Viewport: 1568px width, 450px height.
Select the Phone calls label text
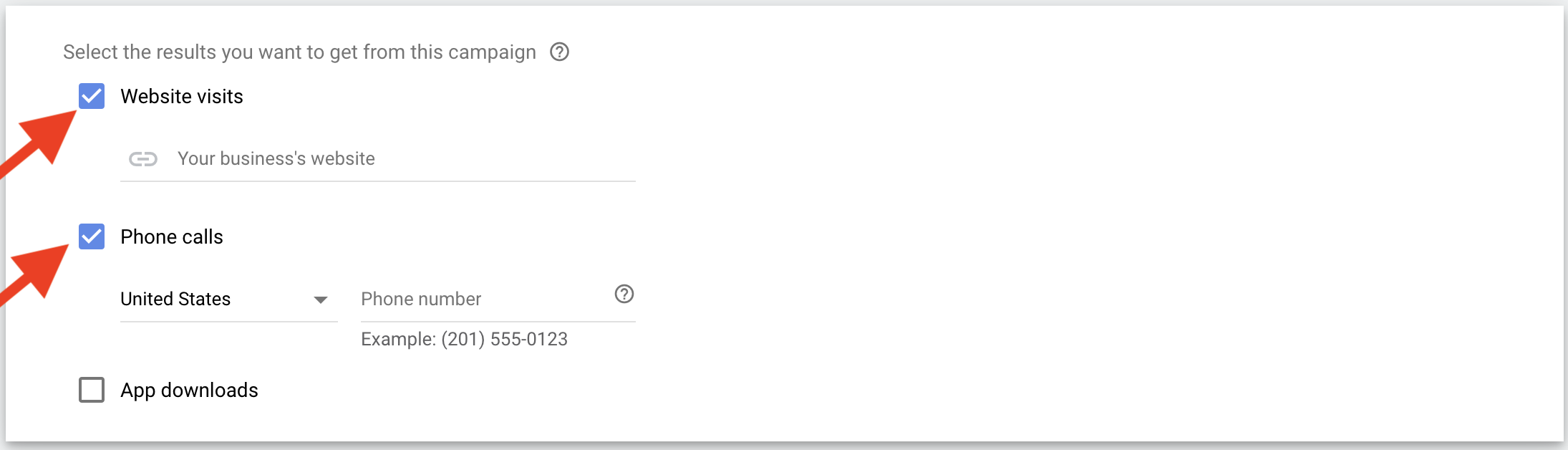pyautogui.click(x=172, y=237)
